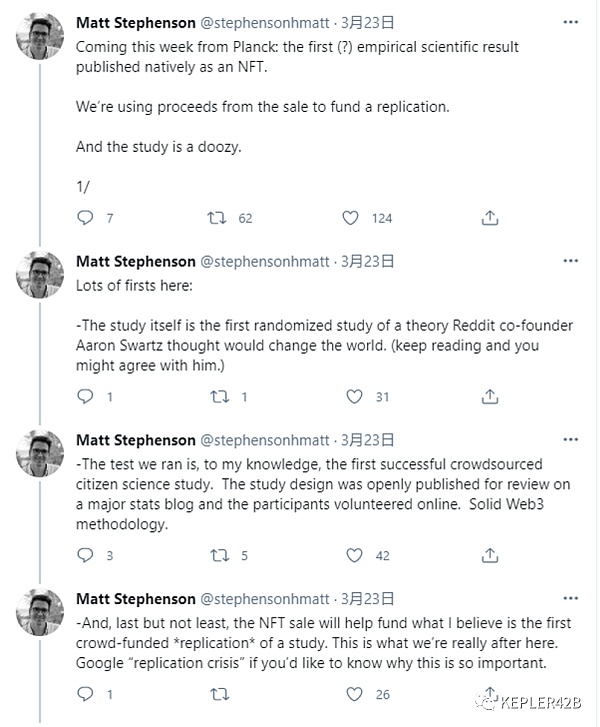
Task: Retweet the first tweet with 62 retweets
Action: pyautogui.click(x=215, y=217)
